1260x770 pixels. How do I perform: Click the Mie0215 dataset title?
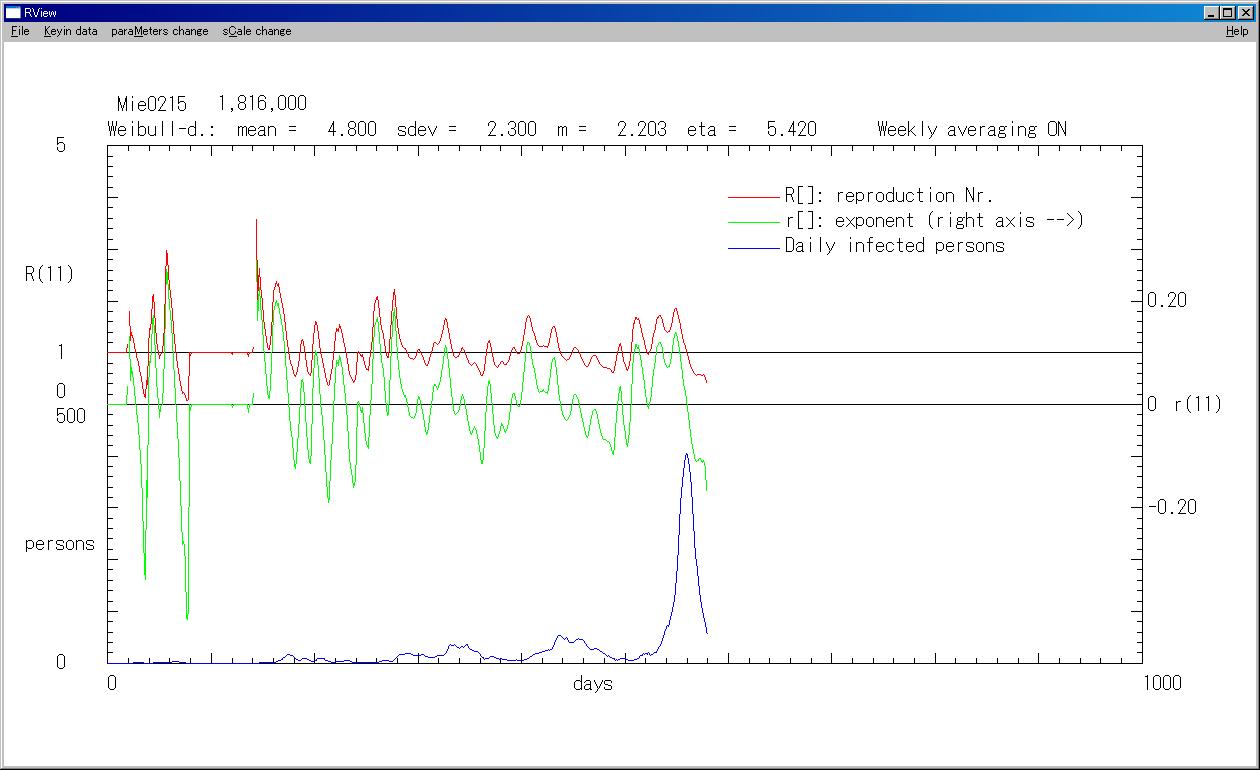[x=151, y=104]
